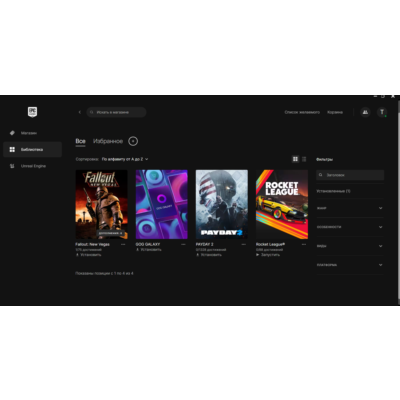Screen dimensions: 400x400
Task: Open Unreal Engine section in sidebar
Action: pyautogui.click(x=32, y=166)
